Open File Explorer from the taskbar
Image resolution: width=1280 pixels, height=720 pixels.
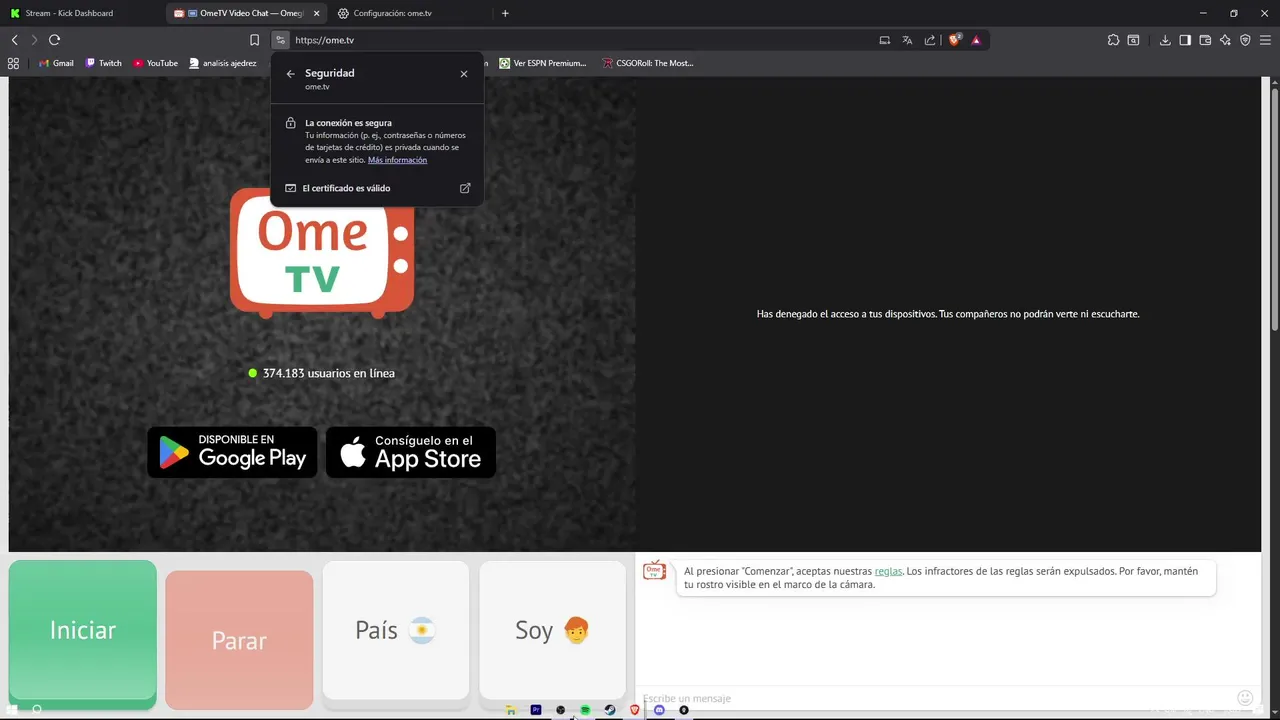click(x=511, y=710)
